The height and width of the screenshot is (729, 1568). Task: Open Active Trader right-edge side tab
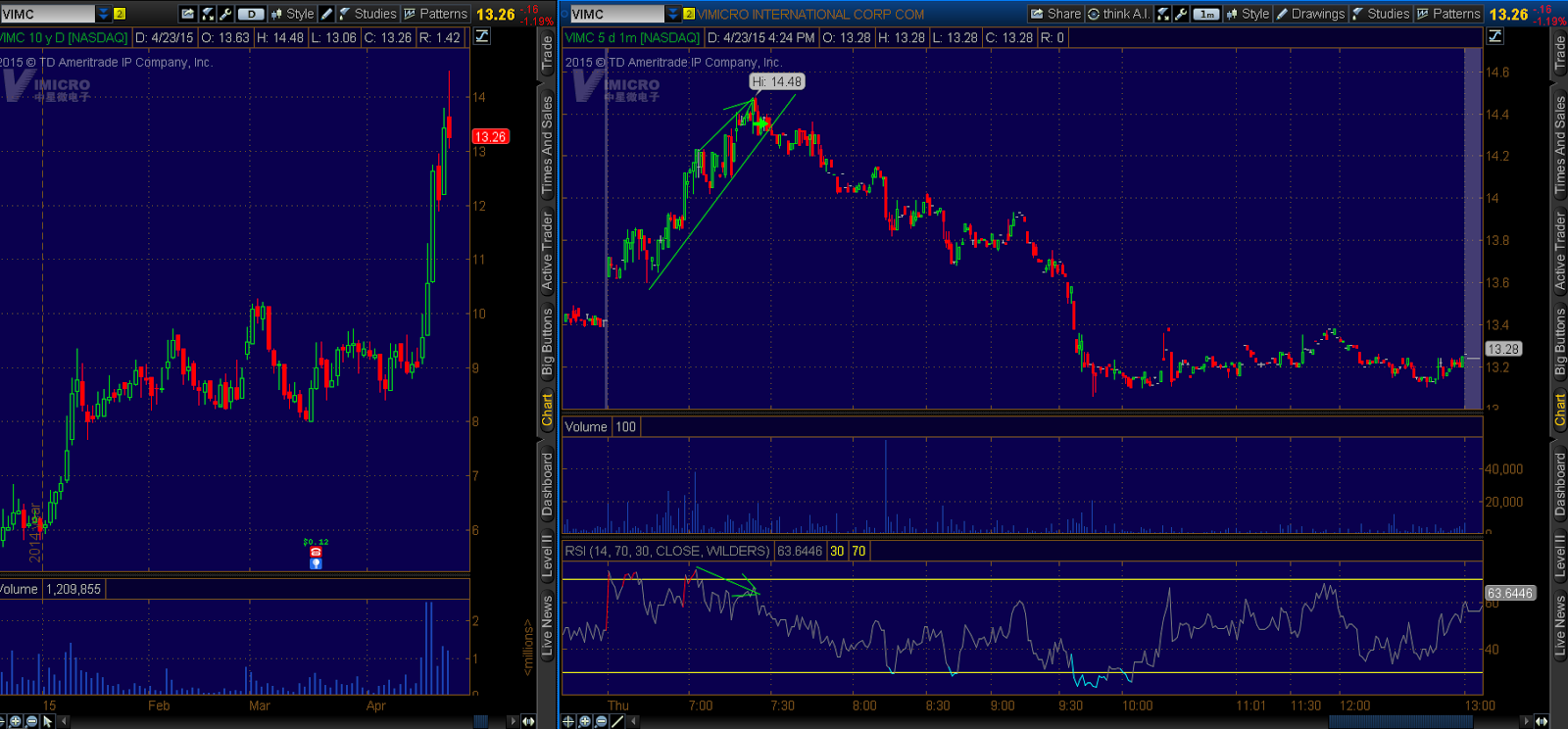pos(1559,250)
